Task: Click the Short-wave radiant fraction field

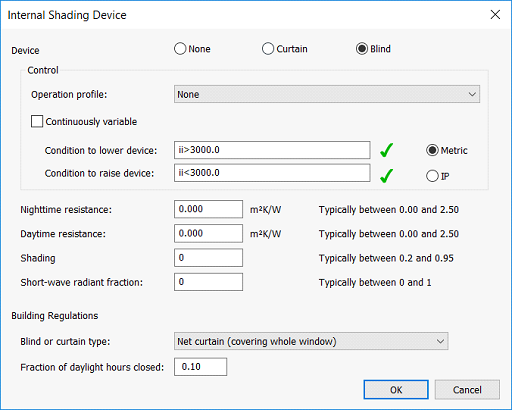Action: tap(208, 282)
